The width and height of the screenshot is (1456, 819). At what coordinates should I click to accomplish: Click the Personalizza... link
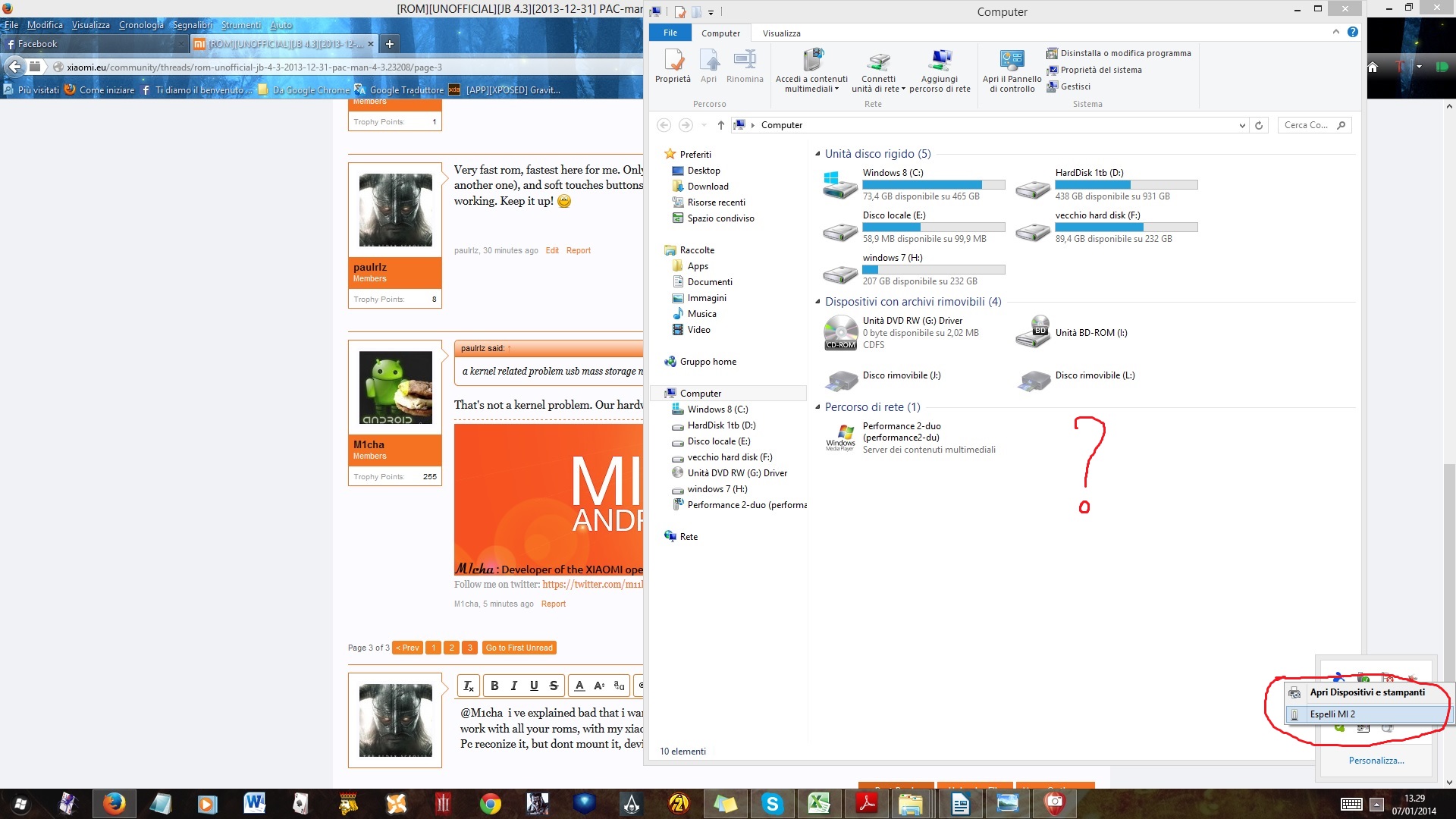1376,761
